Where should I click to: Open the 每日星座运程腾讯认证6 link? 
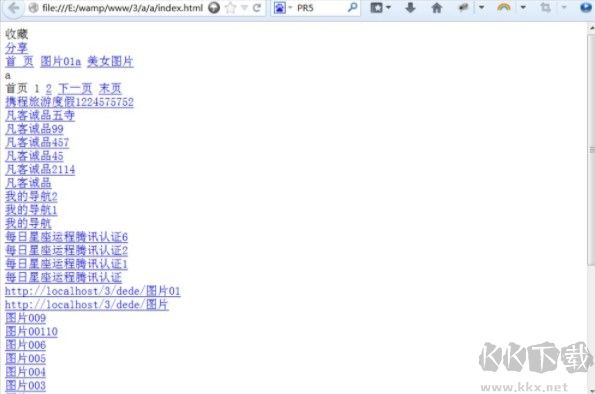pyautogui.click(x=66, y=237)
